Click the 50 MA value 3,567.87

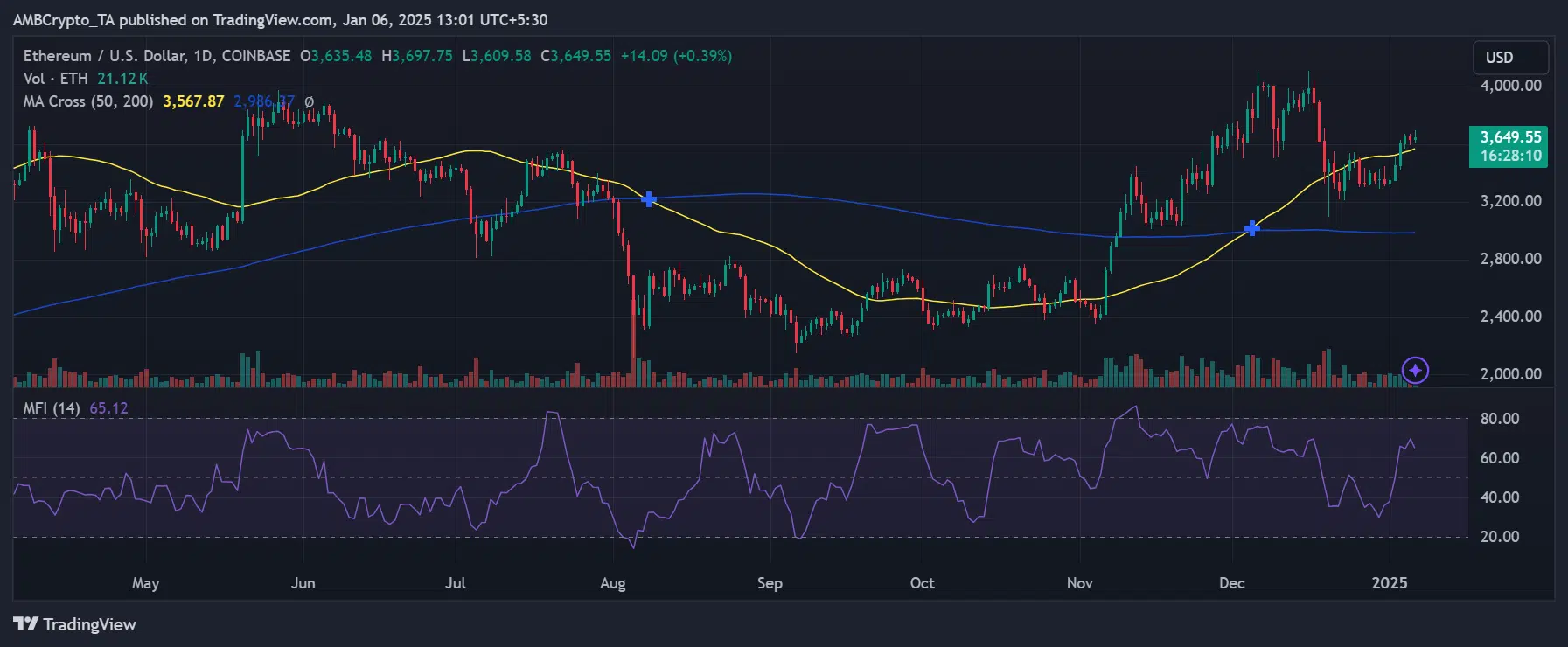(193, 101)
